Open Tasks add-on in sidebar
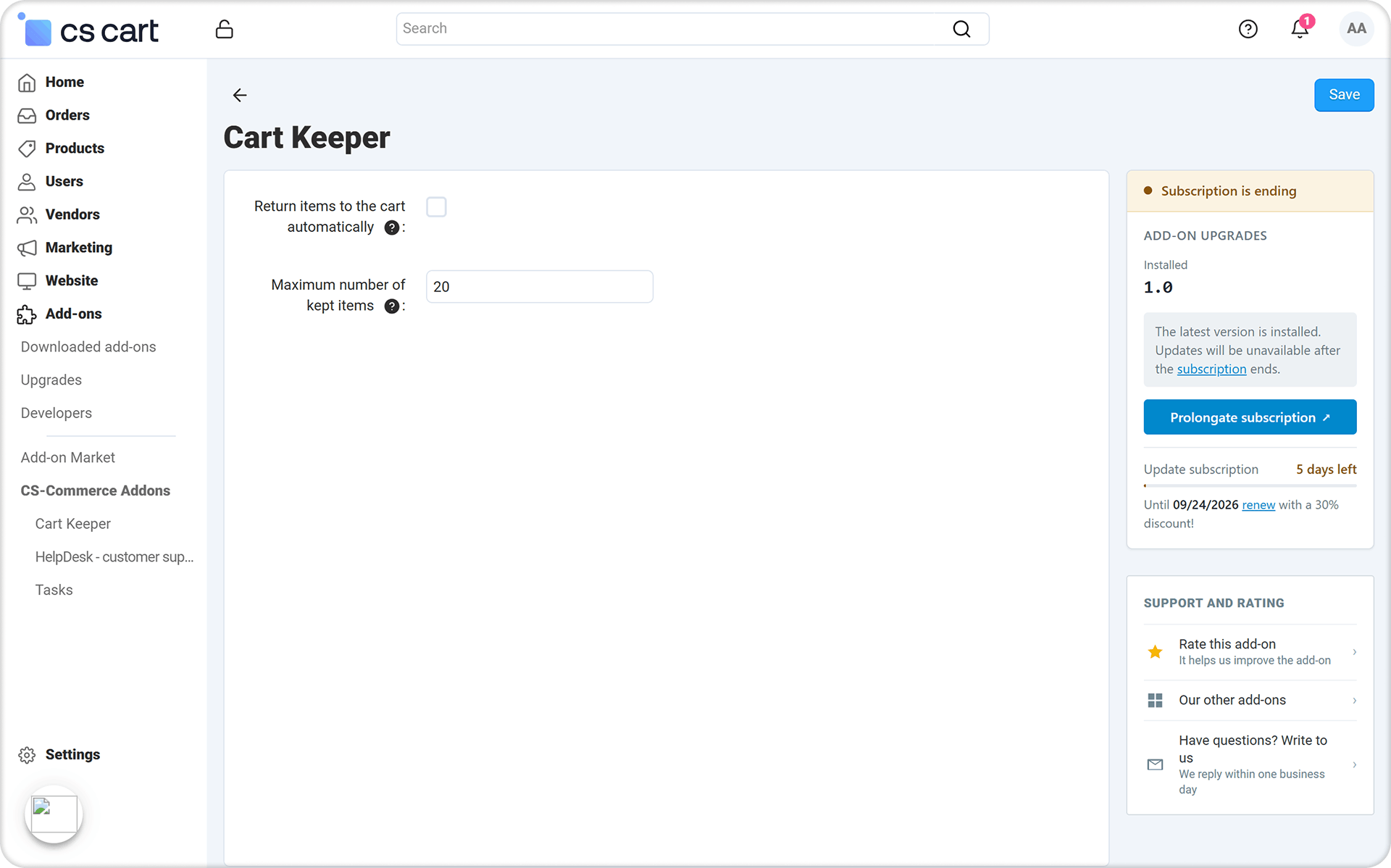1391x868 pixels. (54, 591)
